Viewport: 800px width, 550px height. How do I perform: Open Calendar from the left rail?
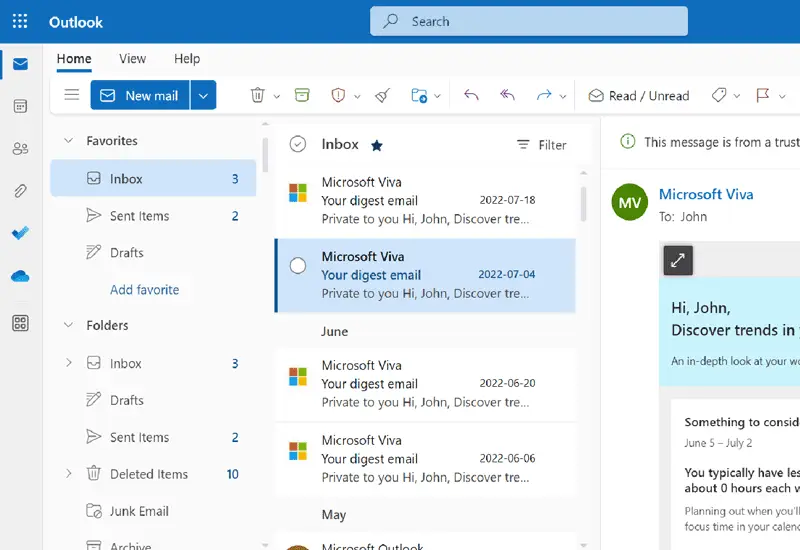click(20, 106)
